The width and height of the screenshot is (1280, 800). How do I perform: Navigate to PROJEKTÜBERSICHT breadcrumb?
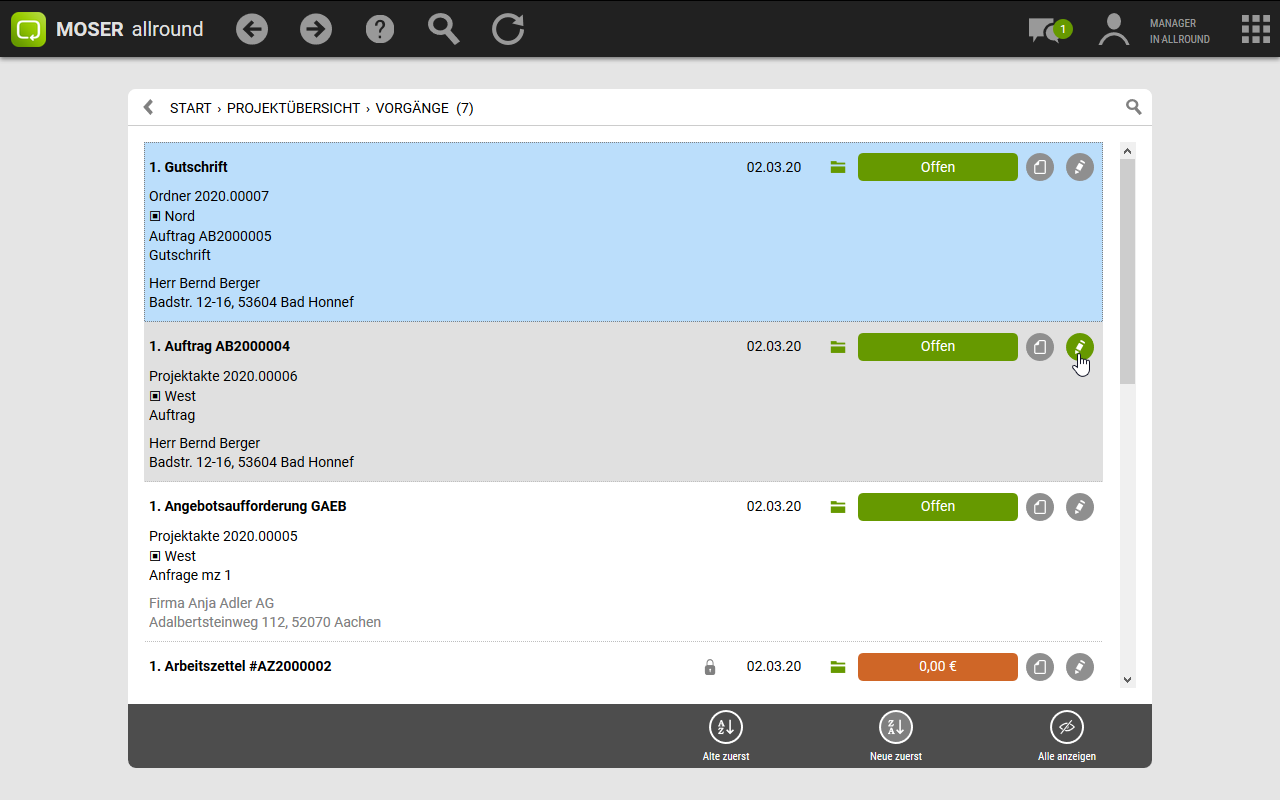pyautogui.click(x=293, y=108)
